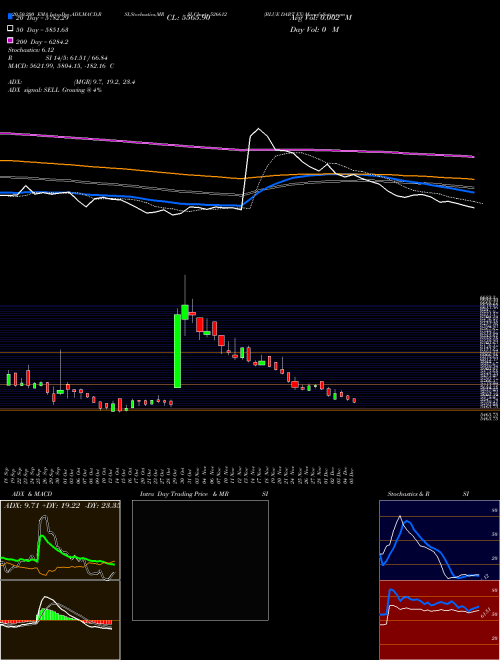Click the 'ADX signal: SELL' text
This screenshot has height=660, width=500.
pos(34,90)
